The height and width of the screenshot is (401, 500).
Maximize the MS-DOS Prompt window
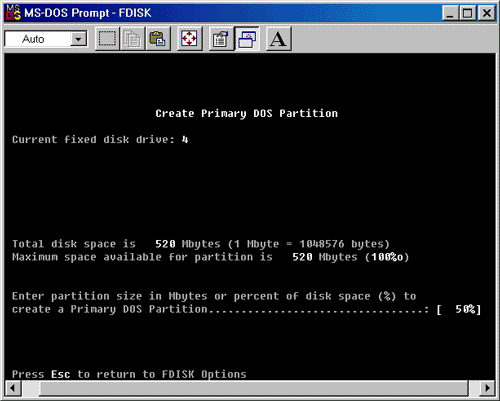(x=468, y=14)
